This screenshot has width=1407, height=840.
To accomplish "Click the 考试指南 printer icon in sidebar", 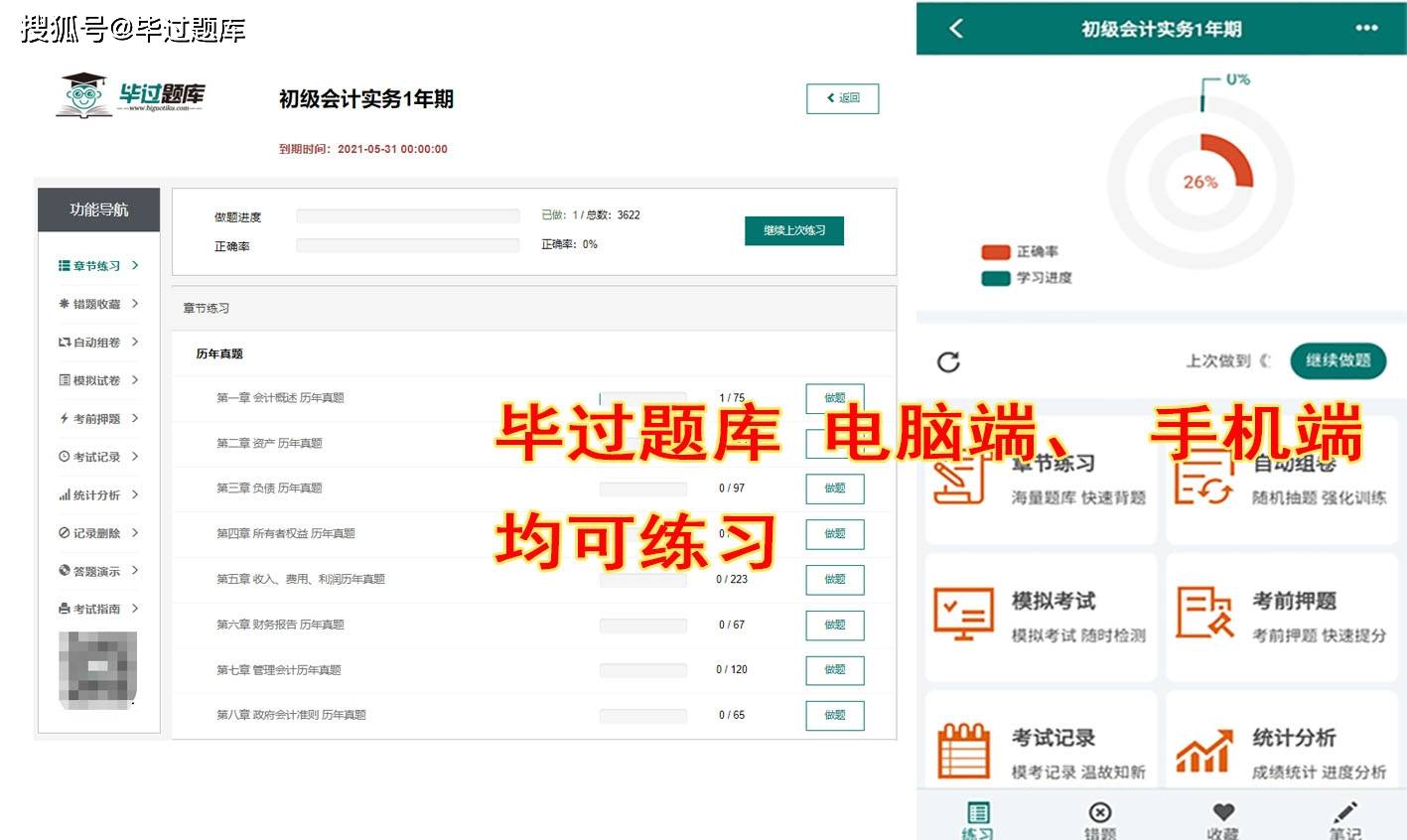I will [x=65, y=610].
